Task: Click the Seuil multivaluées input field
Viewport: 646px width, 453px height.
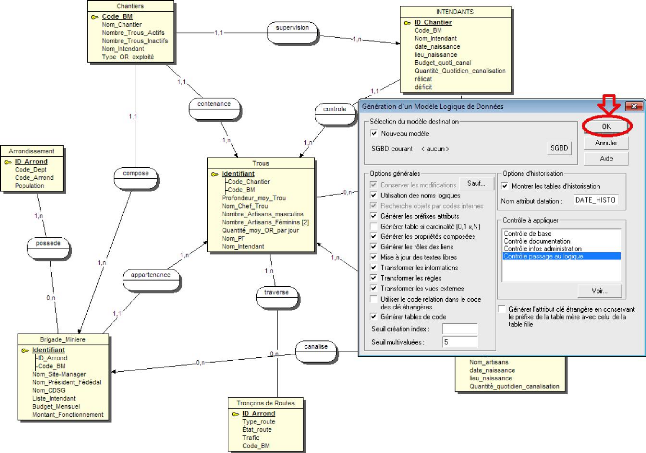Action: (x=456, y=342)
